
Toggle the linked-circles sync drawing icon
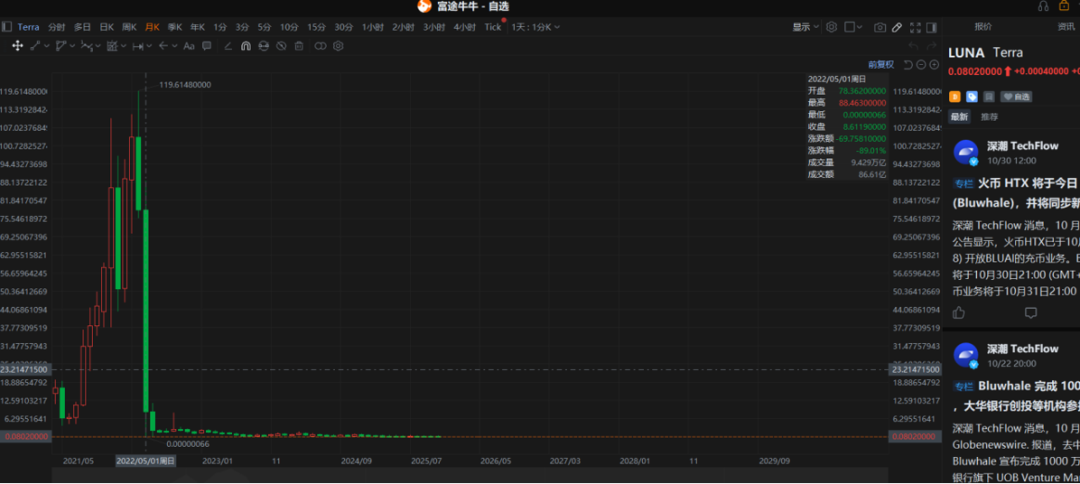(320, 46)
